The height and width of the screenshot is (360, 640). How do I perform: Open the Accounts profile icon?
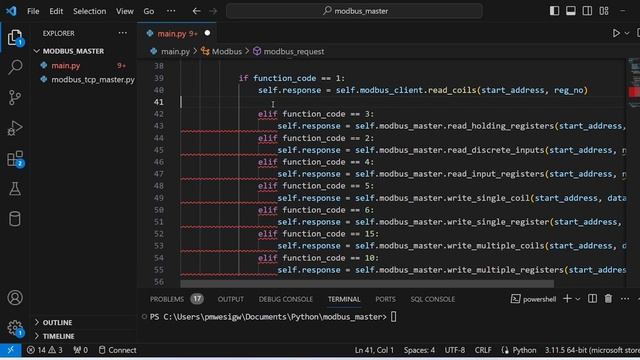pos(15,298)
